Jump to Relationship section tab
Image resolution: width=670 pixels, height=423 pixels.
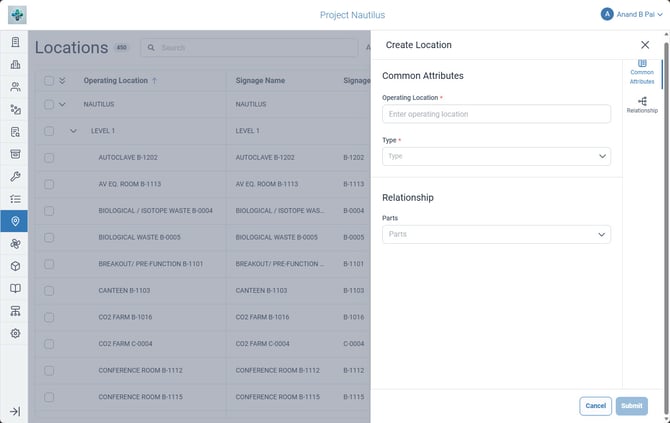[x=642, y=105]
